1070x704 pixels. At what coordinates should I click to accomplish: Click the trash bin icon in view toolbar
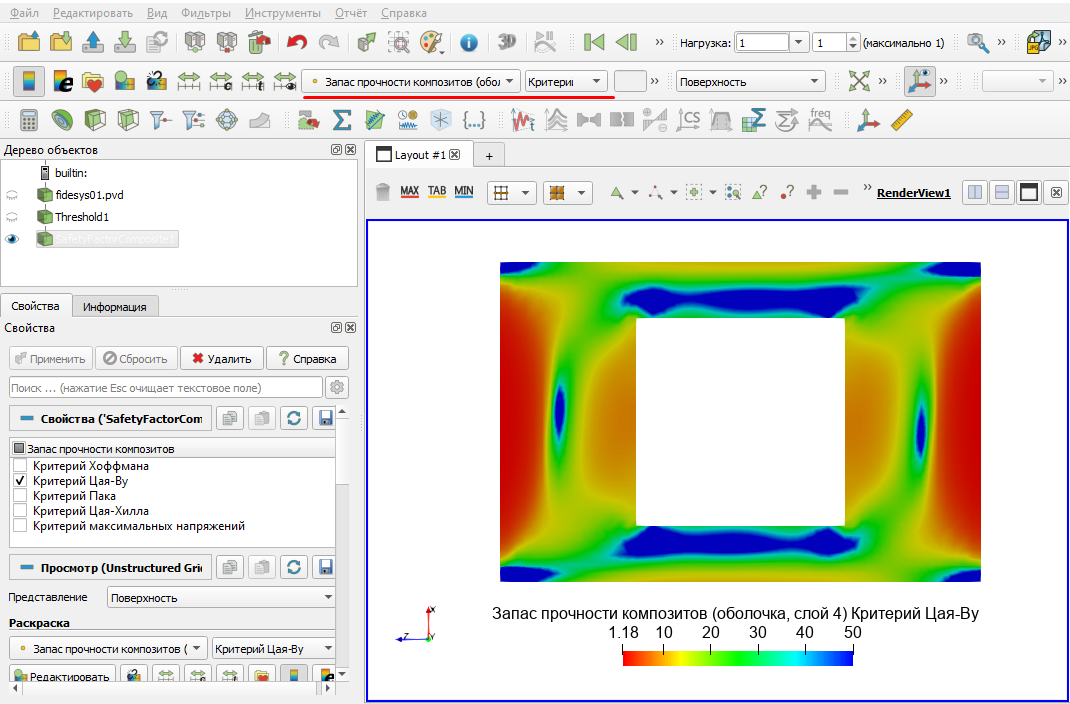pyautogui.click(x=383, y=192)
